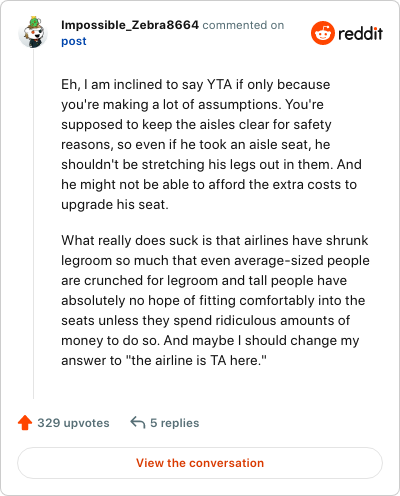
Task: Click the reddit wordmark text
Action: (360, 34)
